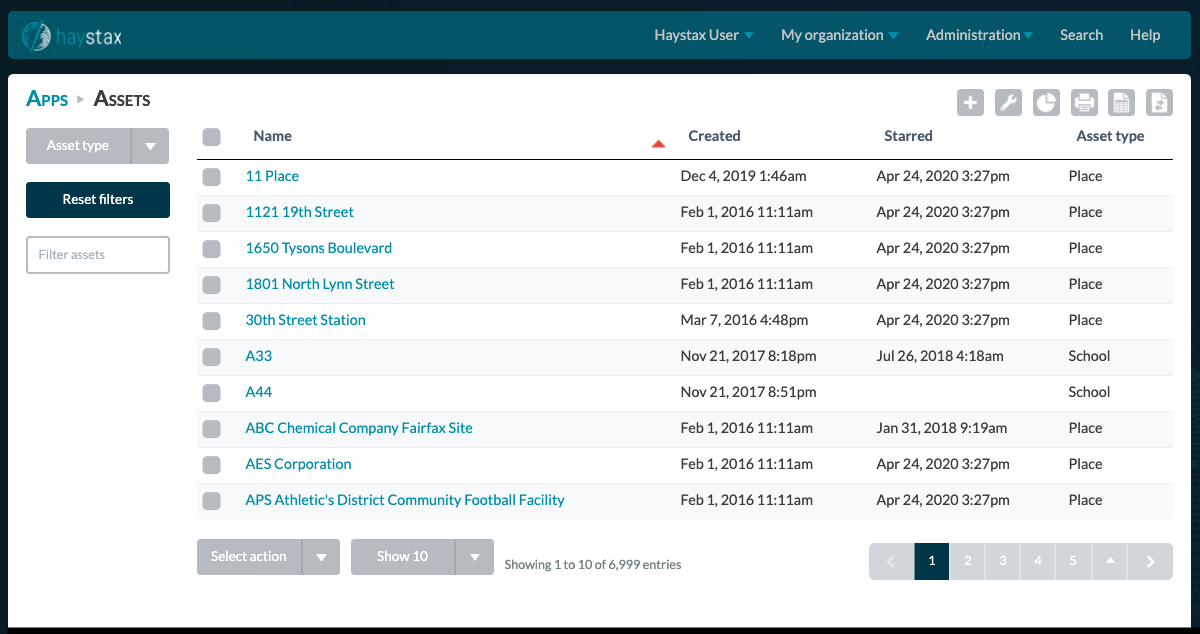Open the A44 asset link
Viewport: 1200px width, 634px height.
(259, 392)
